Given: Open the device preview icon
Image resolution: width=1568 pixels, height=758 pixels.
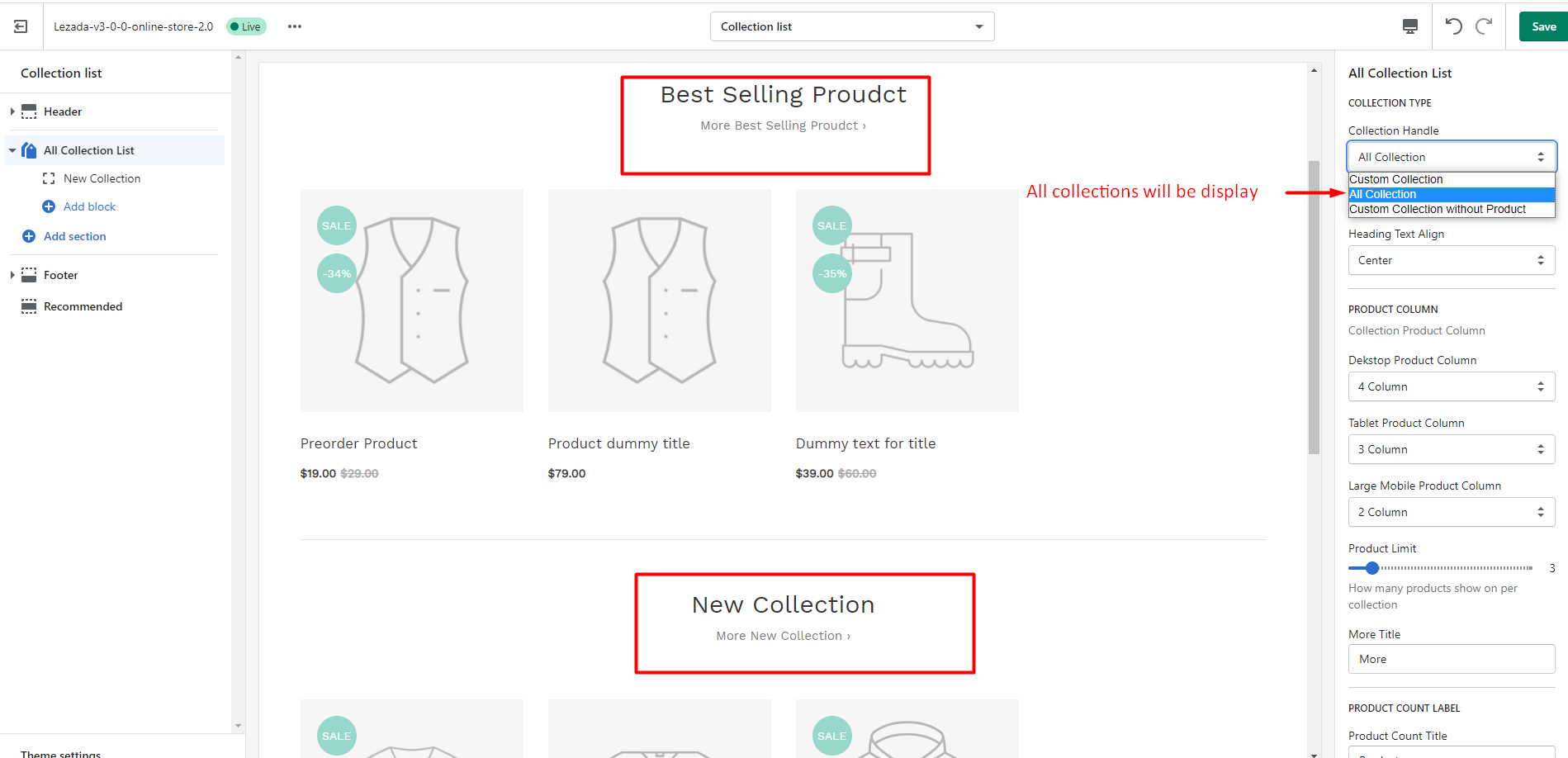Looking at the screenshot, I should (1409, 26).
